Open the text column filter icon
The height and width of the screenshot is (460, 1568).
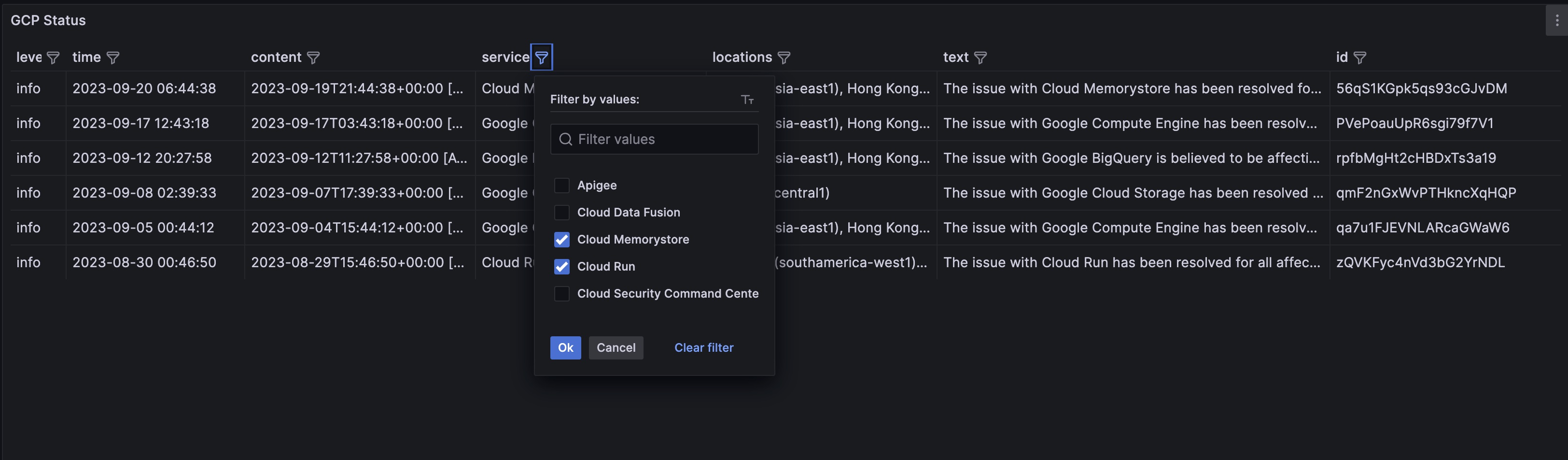[x=980, y=58]
